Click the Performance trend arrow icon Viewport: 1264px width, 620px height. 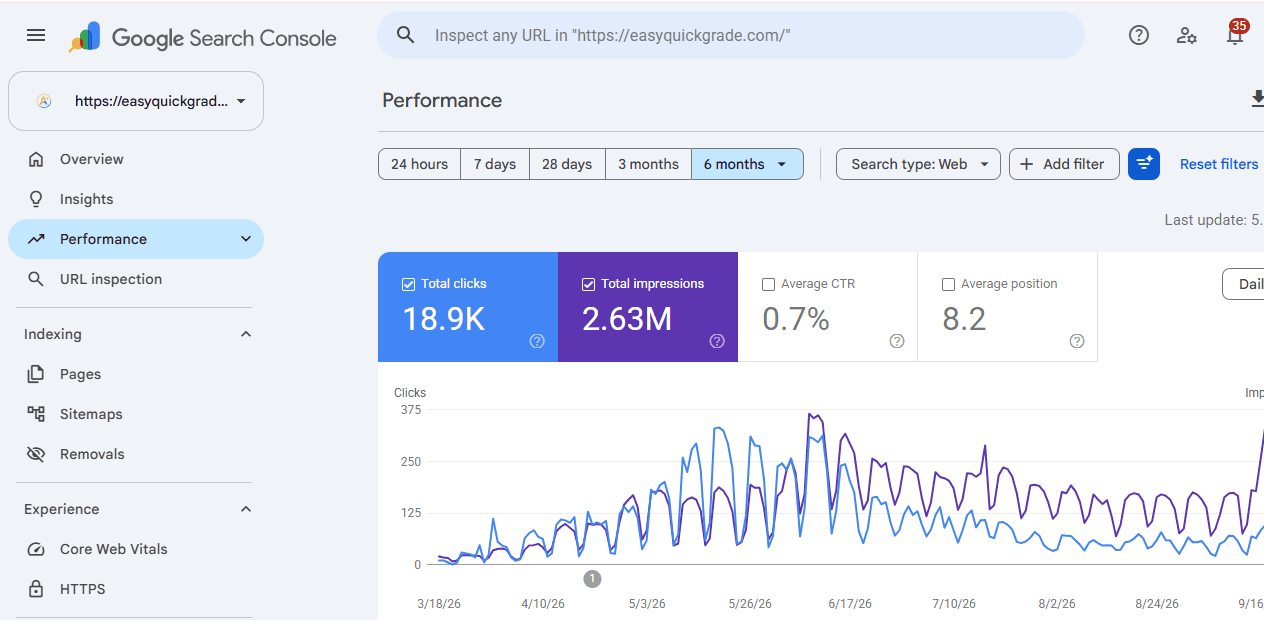pyautogui.click(x=36, y=239)
